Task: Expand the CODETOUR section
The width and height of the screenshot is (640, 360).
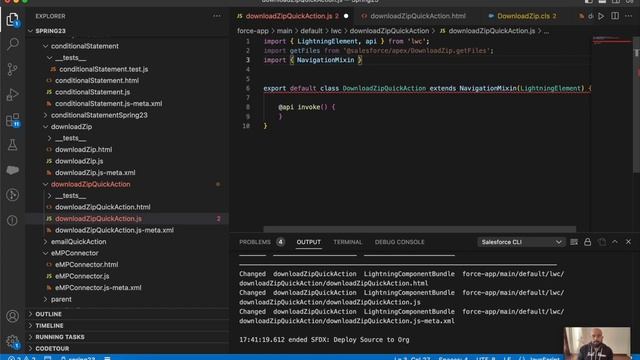Action: (x=127, y=348)
